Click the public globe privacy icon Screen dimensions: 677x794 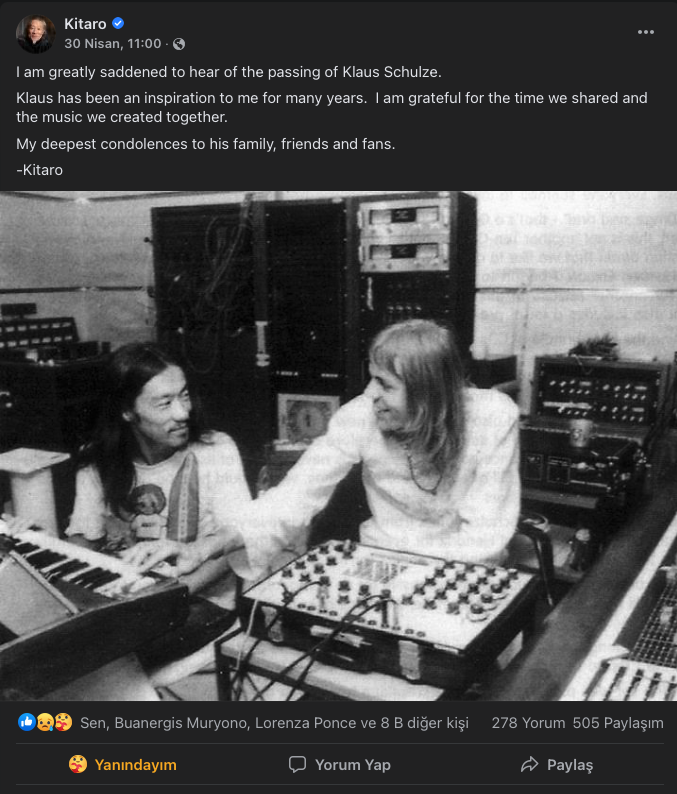tap(179, 45)
